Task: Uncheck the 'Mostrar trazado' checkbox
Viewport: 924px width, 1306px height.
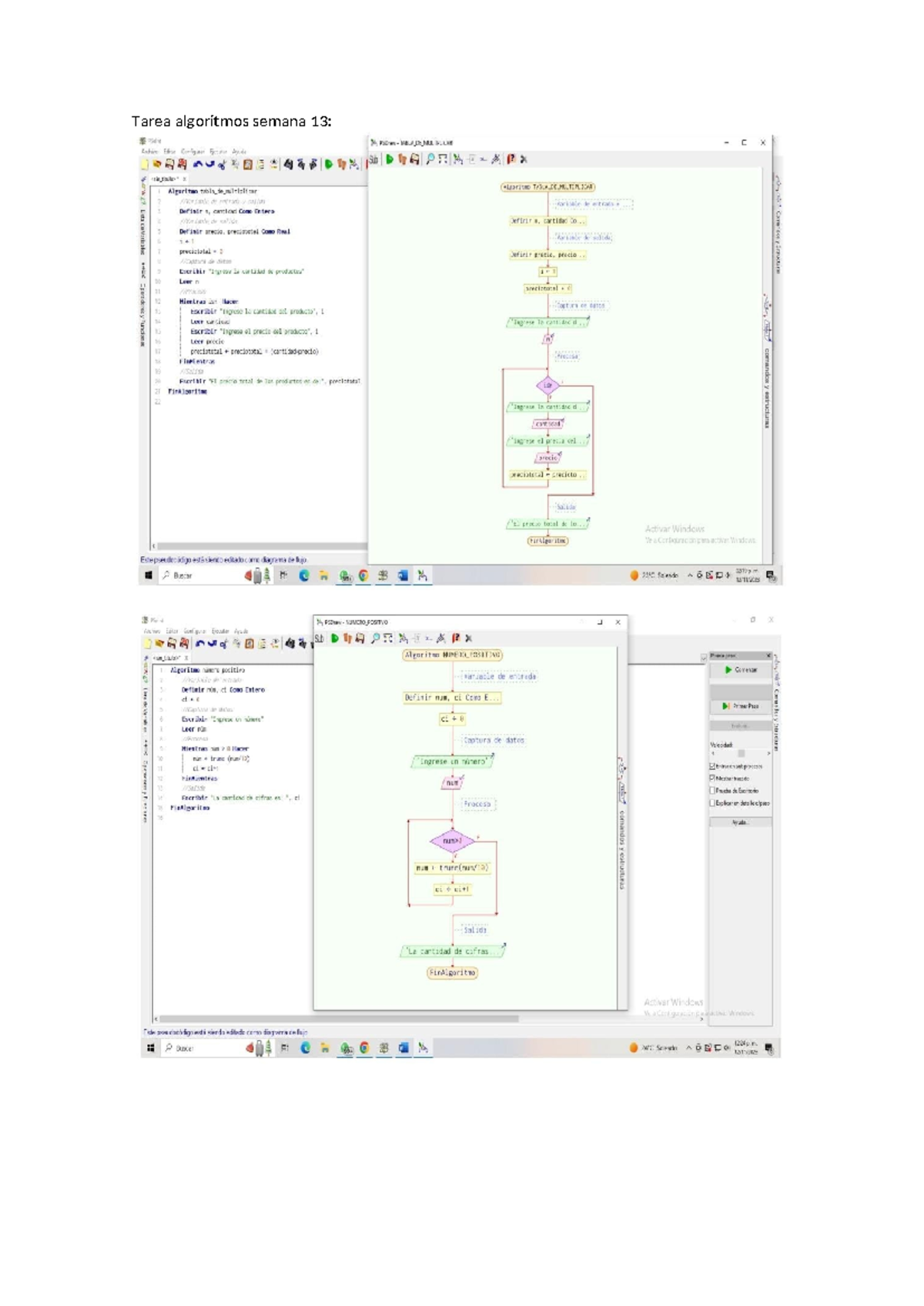Action: (712, 778)
